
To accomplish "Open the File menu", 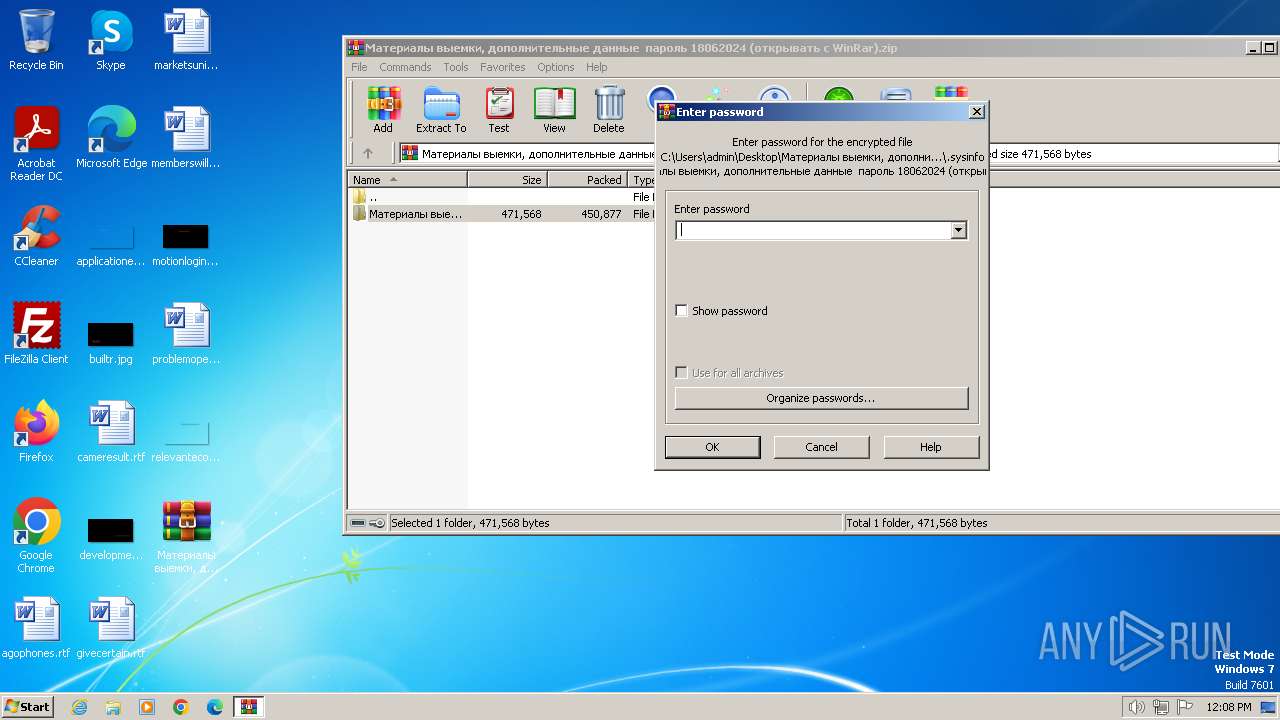I will [359, 67].
